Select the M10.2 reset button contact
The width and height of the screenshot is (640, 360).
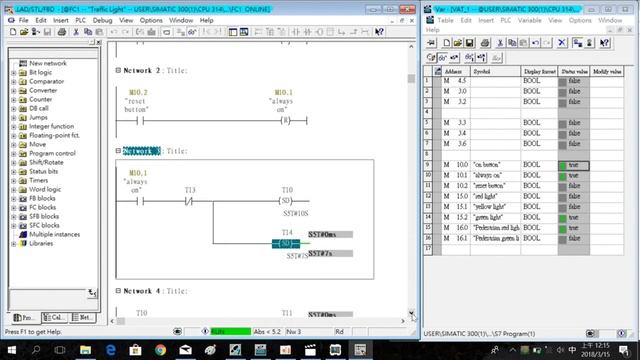(140, 121)
